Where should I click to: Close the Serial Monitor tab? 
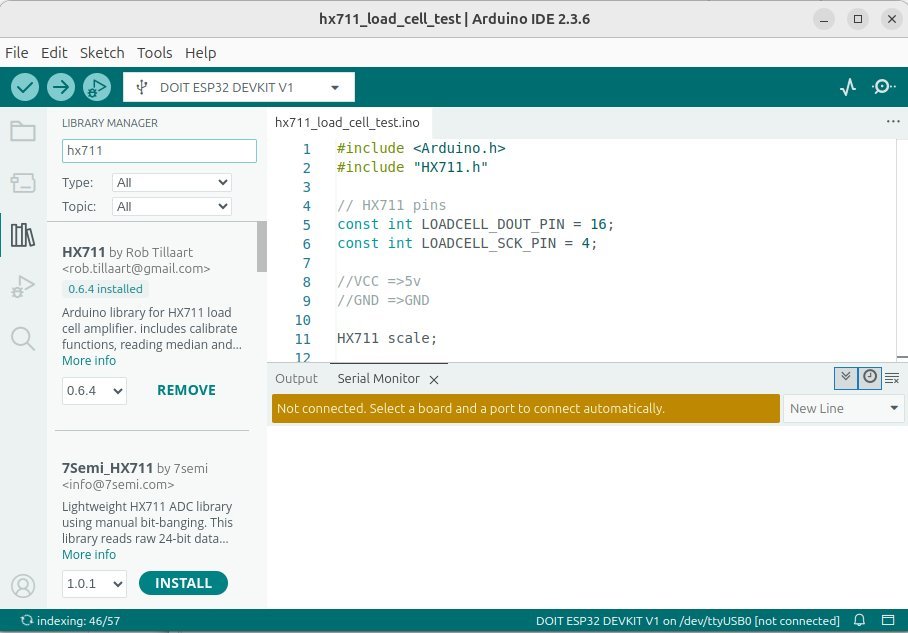click(x=434, y=379)
